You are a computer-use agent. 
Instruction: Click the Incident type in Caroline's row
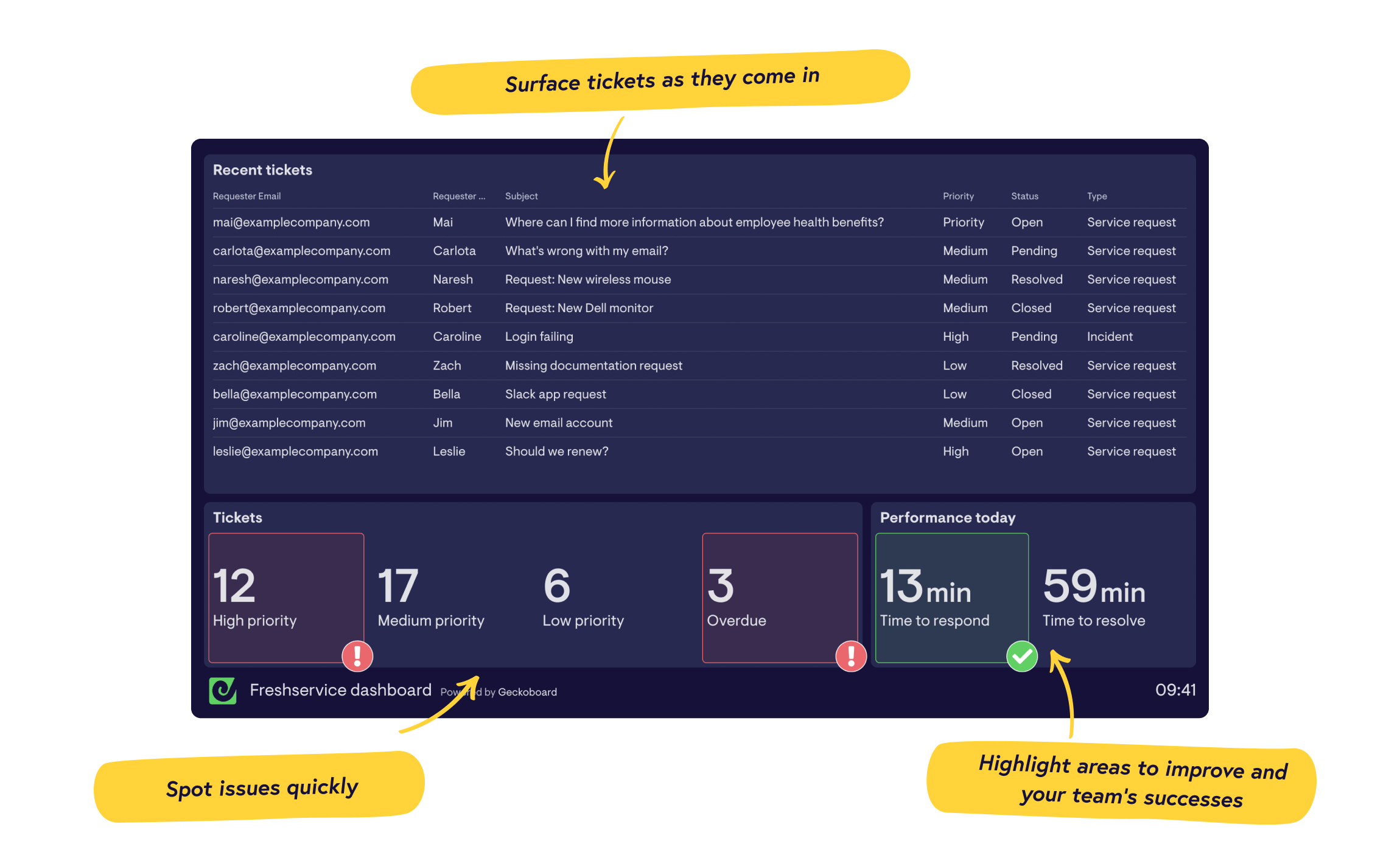1110,337
